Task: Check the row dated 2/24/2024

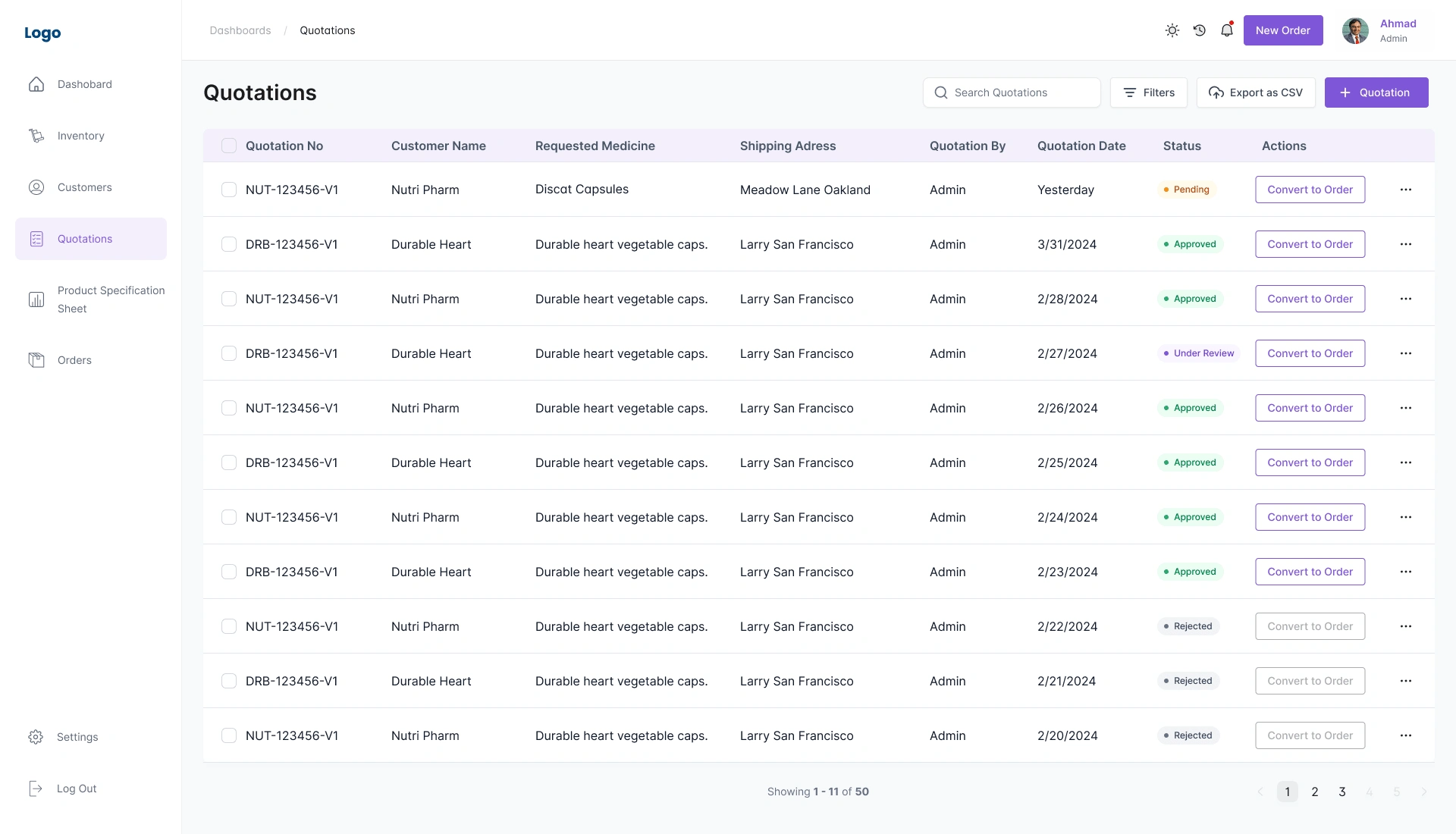Action: pyautogui.click(x=229, y=517)
